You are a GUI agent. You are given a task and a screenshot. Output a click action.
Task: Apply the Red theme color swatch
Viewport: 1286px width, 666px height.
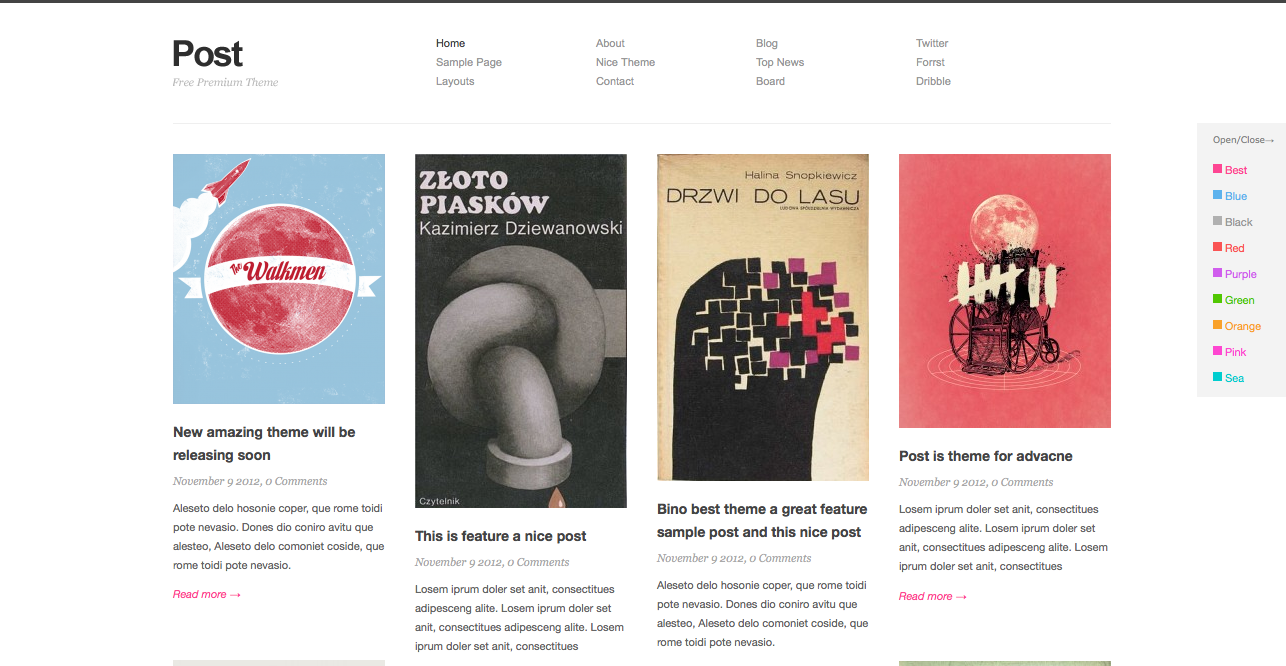[1218, 248]
